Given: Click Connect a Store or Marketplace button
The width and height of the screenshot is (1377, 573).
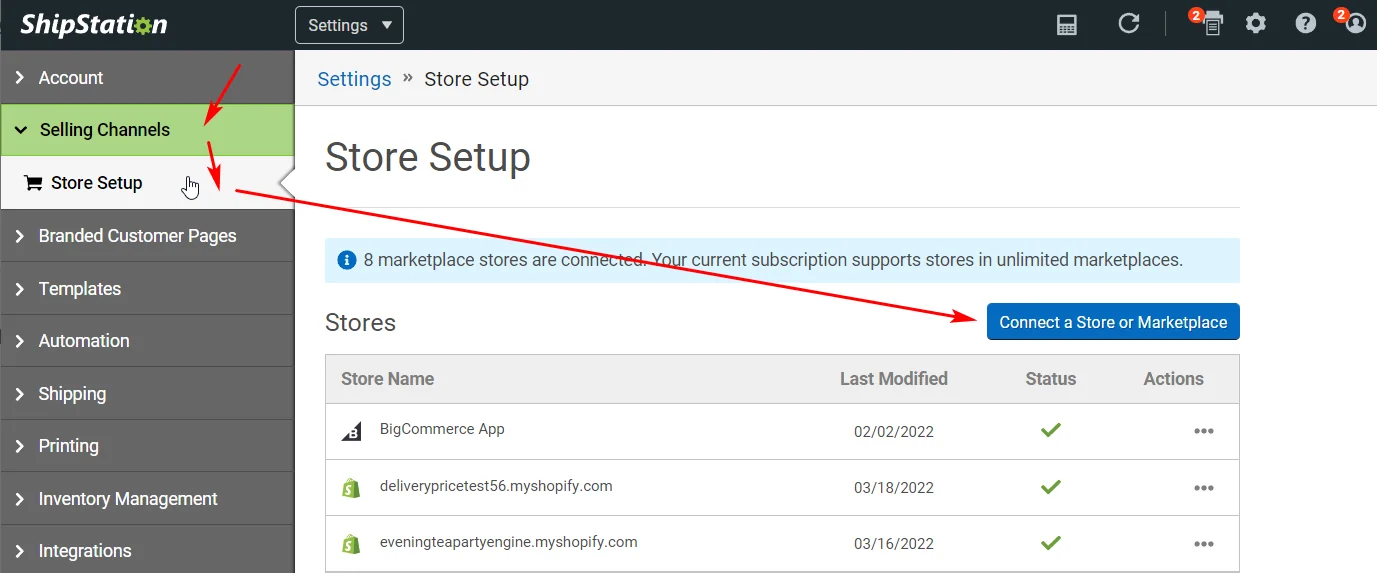Looking at the screenshot, I should point(1113,322).
